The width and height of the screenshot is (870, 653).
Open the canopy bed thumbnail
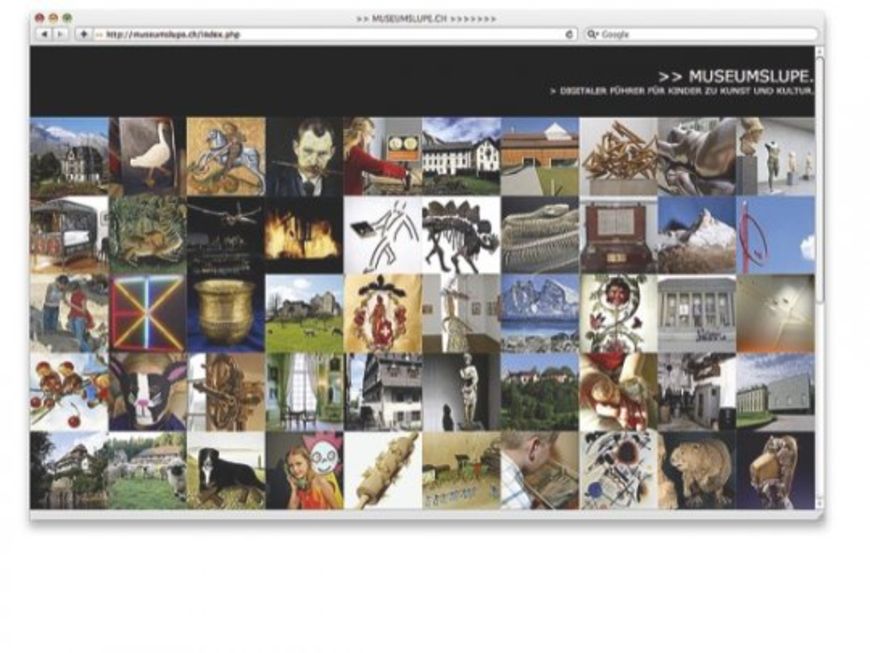point(69,235)
